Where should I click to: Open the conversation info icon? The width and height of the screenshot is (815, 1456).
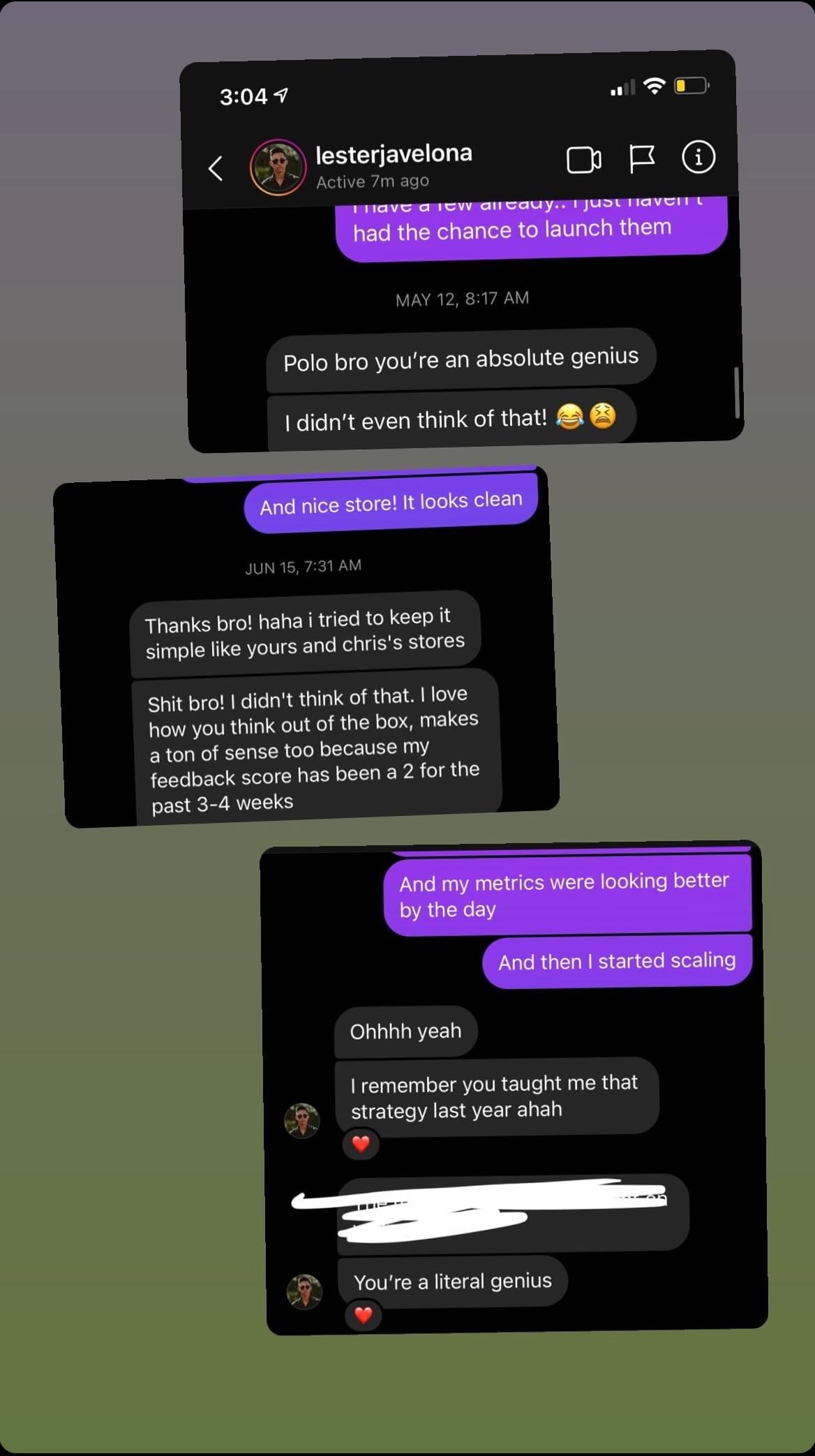pyautogui.click(x=698, y=157)
